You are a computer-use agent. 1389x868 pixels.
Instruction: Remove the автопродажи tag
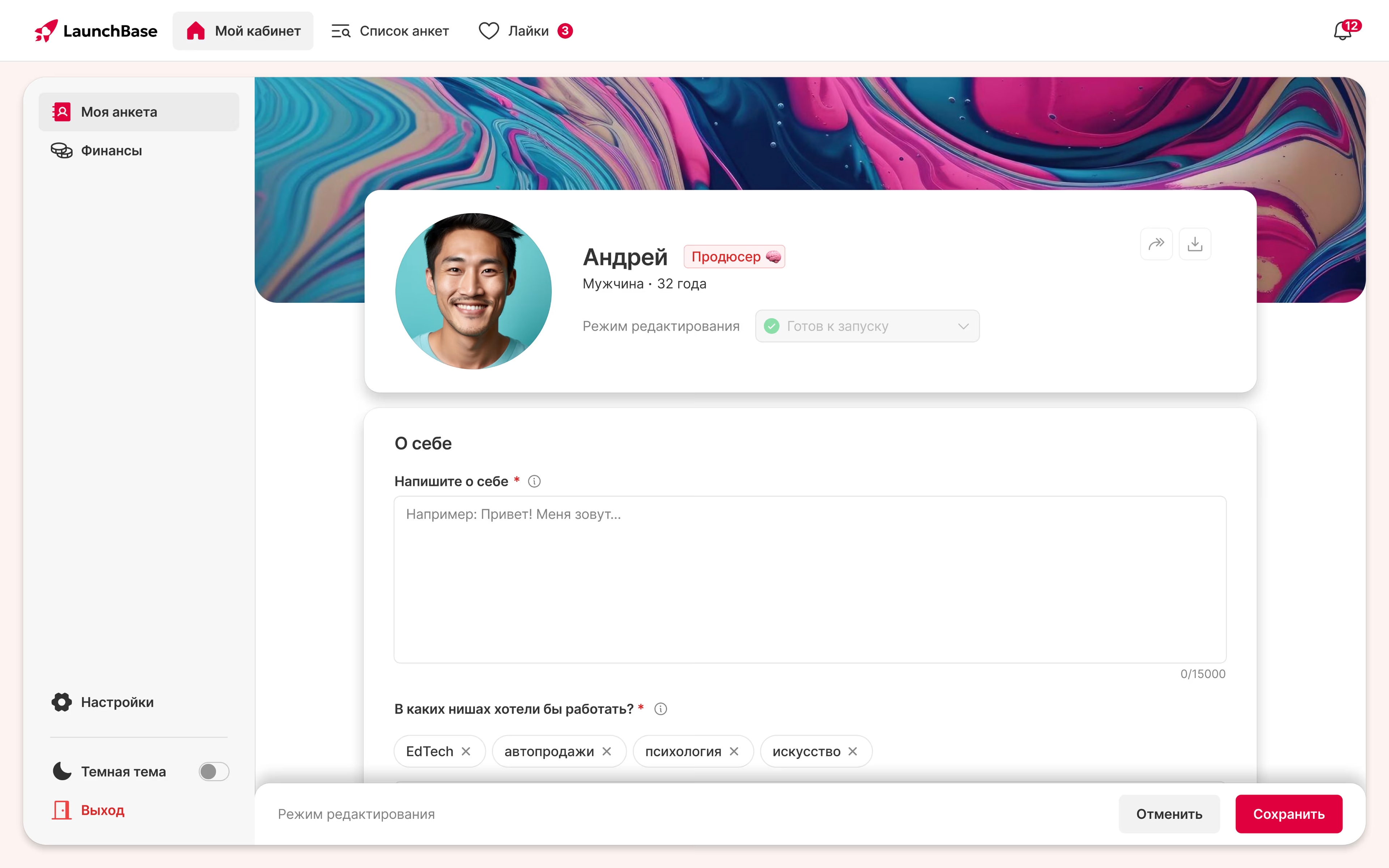(607, 752)
